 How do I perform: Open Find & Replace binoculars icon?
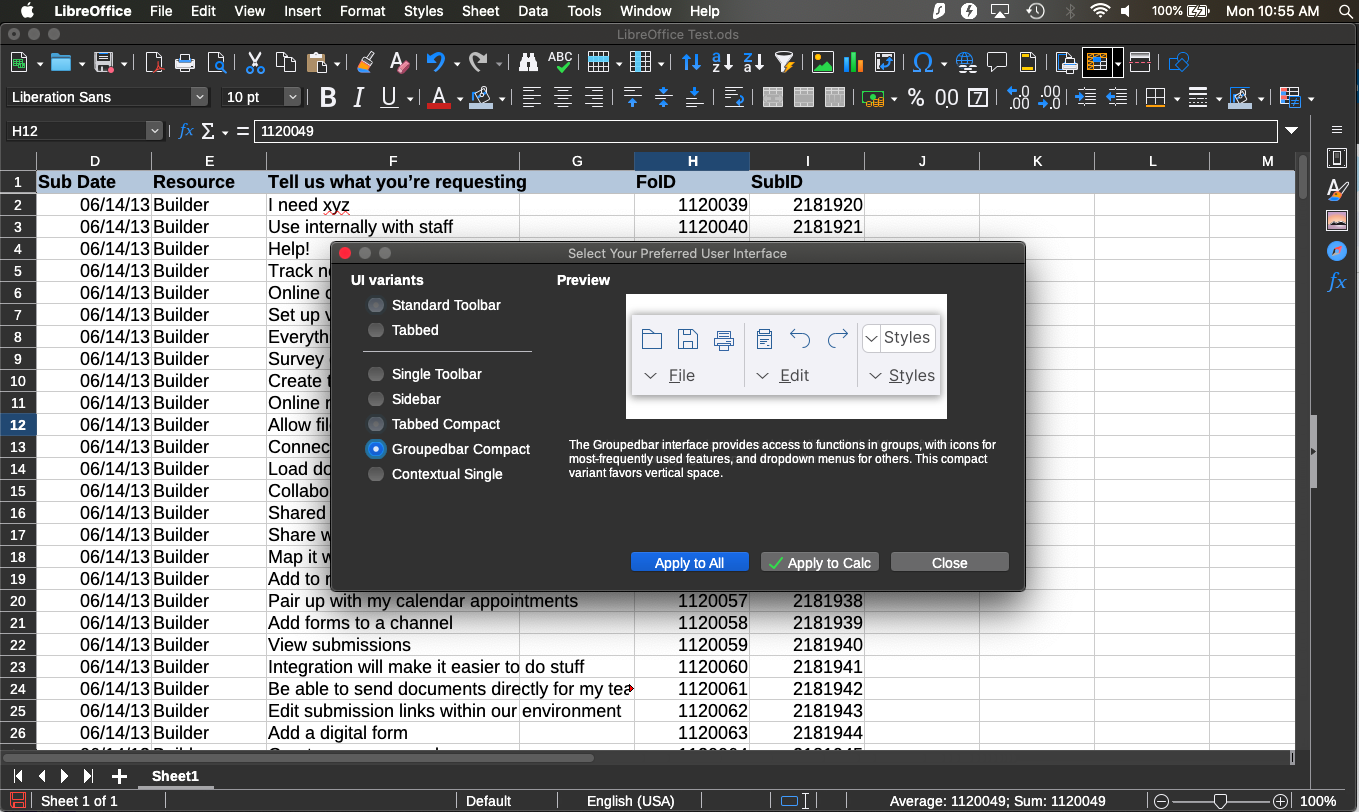click(529, 63)
